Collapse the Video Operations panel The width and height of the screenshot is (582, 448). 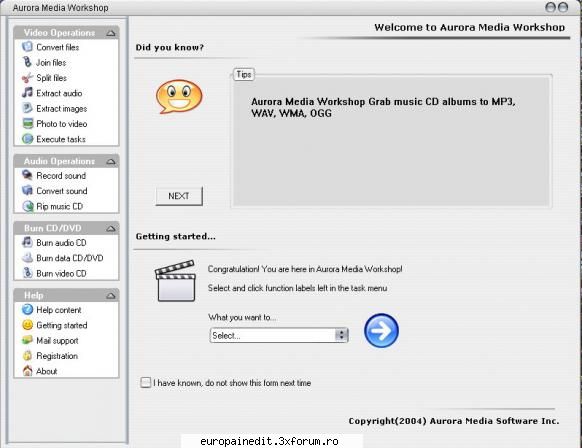[x=111, y=33]
